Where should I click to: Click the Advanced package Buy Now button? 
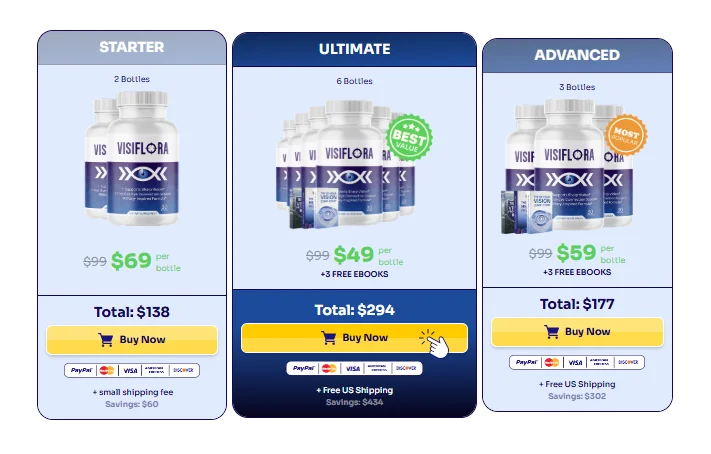tap(577, 332)
